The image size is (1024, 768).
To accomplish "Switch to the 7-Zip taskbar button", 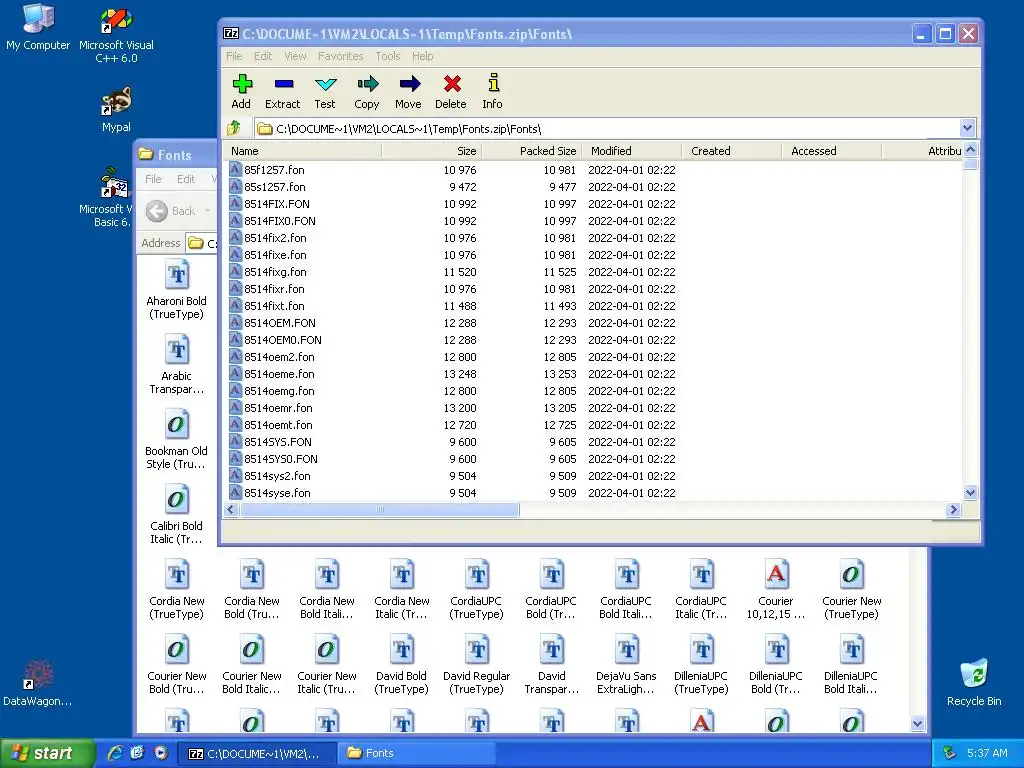I will (x=258, y=753).
